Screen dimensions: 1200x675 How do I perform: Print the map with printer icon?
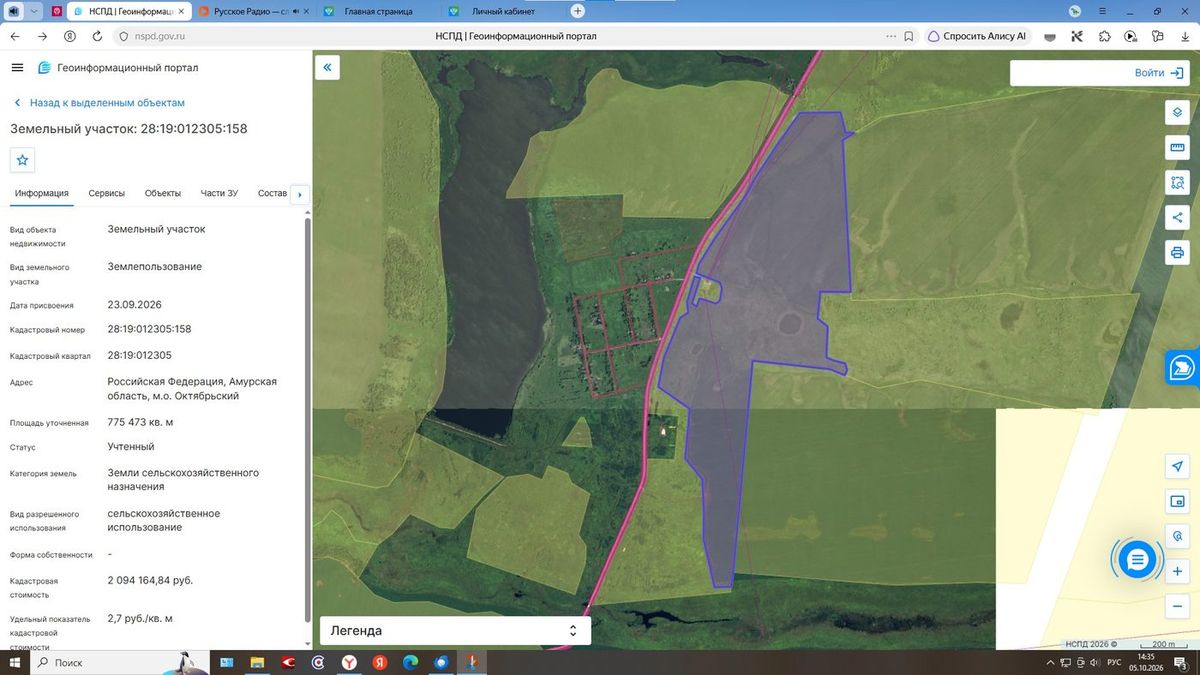click(1177, 252)
